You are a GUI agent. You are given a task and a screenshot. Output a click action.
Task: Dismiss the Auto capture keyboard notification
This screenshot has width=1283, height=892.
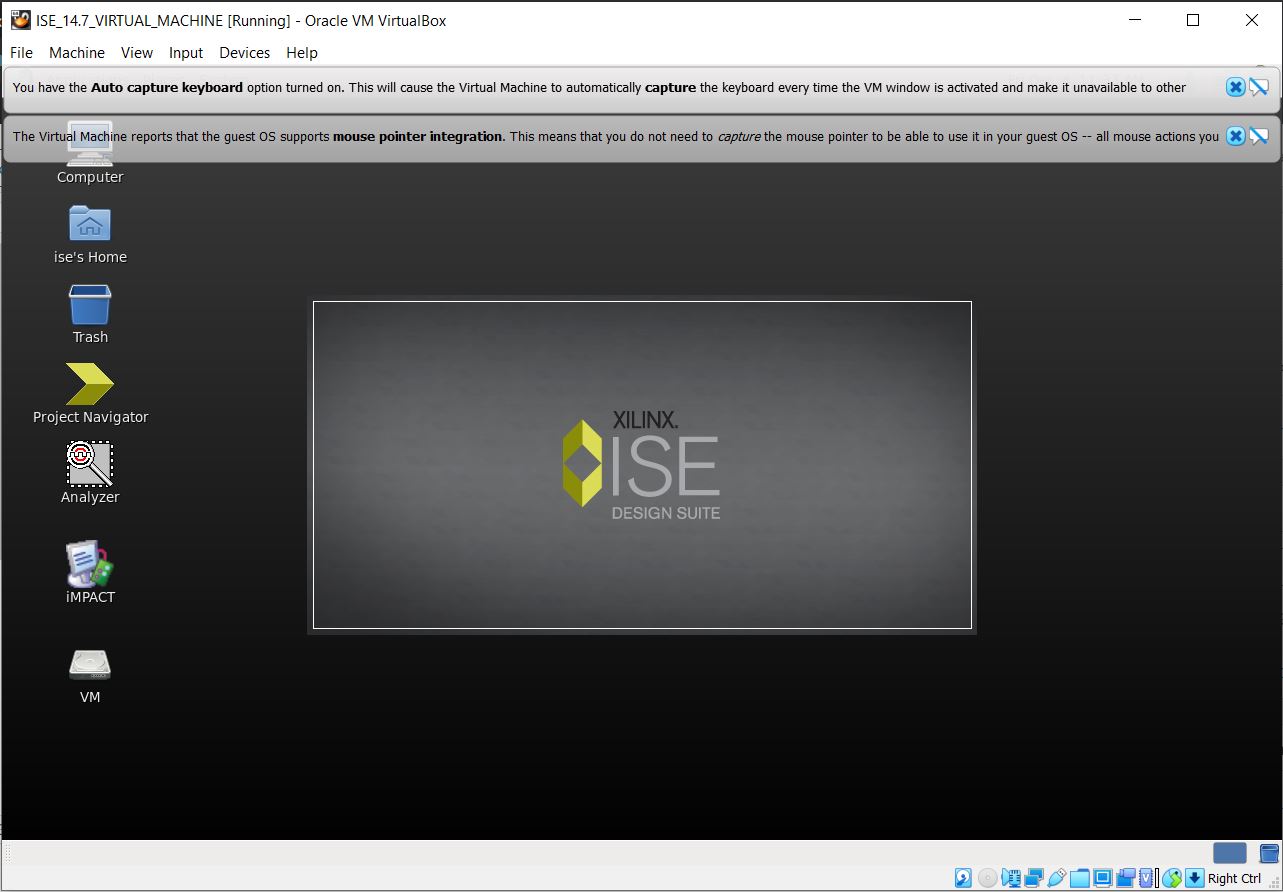click(1236, 87)
